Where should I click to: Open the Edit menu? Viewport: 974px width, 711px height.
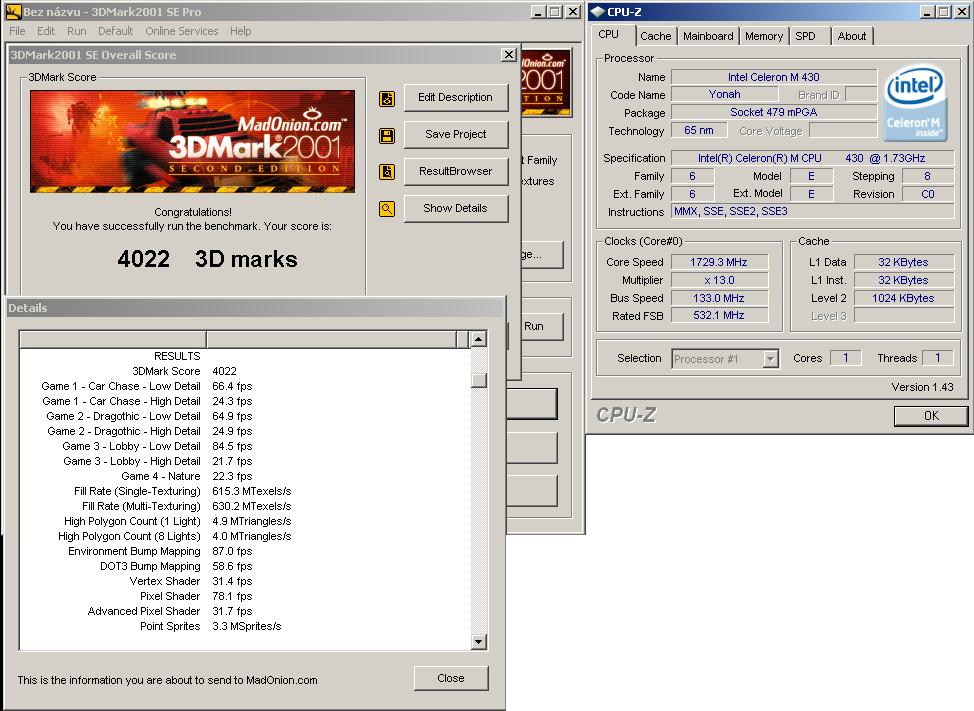click(46, 31)
